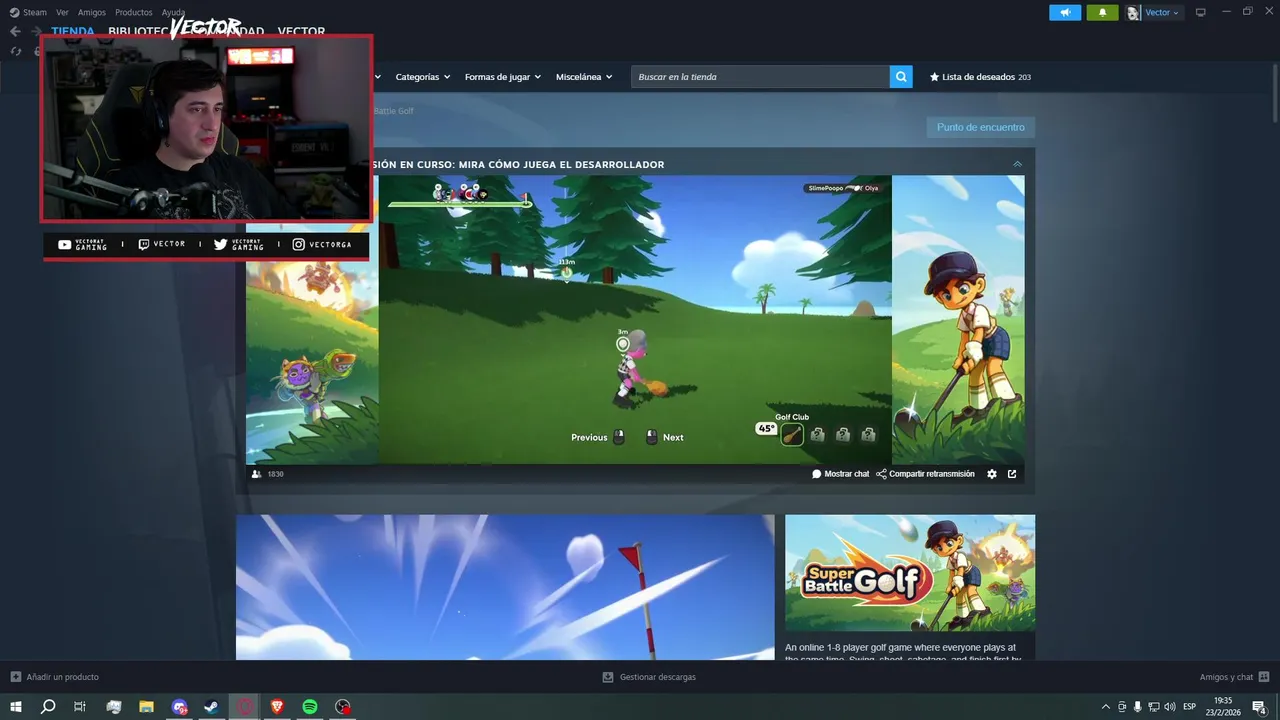Click Previous in the broadcast video
This screenshot has height=720, width=1280.
pos(597,437)
